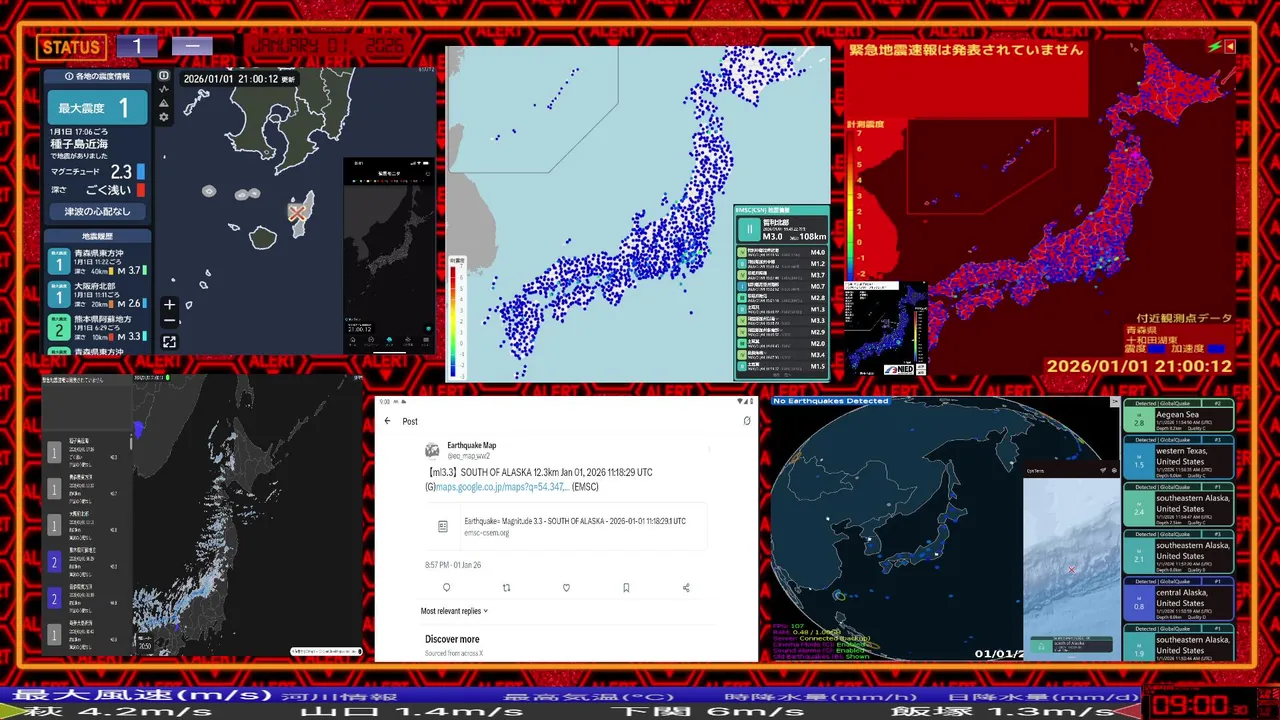Click the pause icon in the EMSC panel
This screenshot has width=1280, height=720.
pos(747,229)
